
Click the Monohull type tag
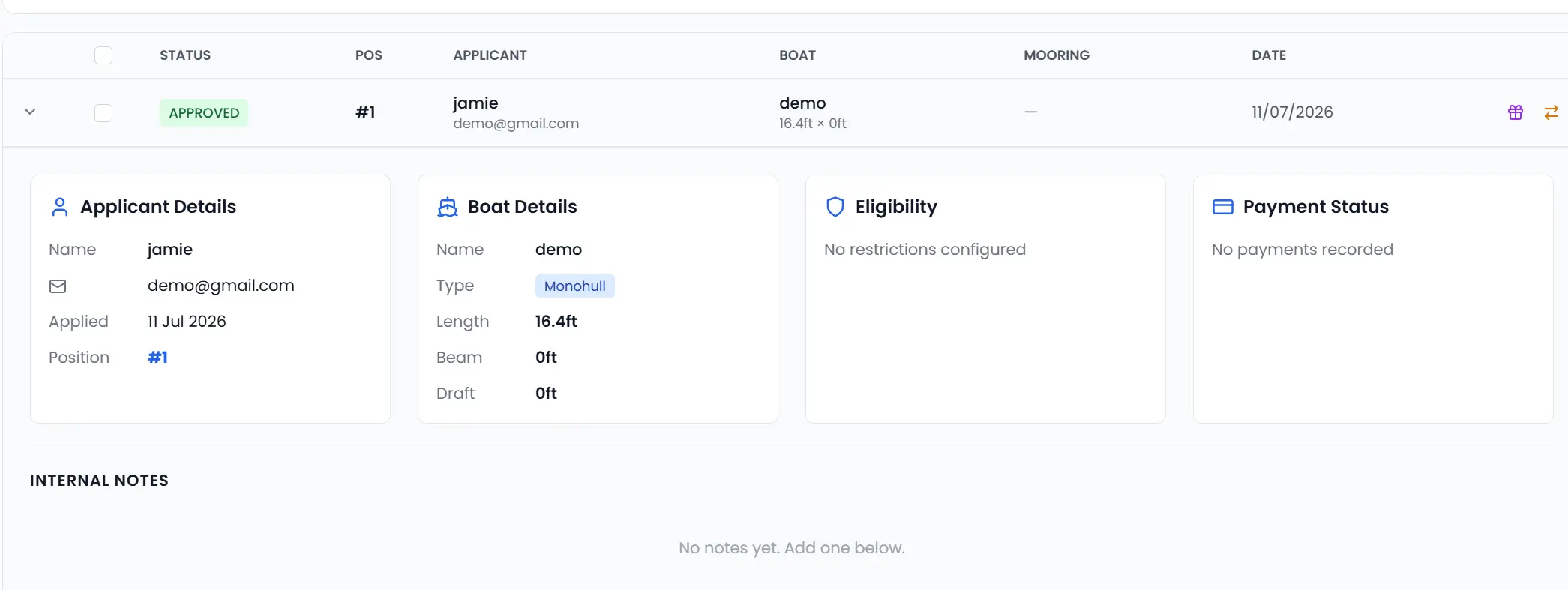(x=575, y=286)
